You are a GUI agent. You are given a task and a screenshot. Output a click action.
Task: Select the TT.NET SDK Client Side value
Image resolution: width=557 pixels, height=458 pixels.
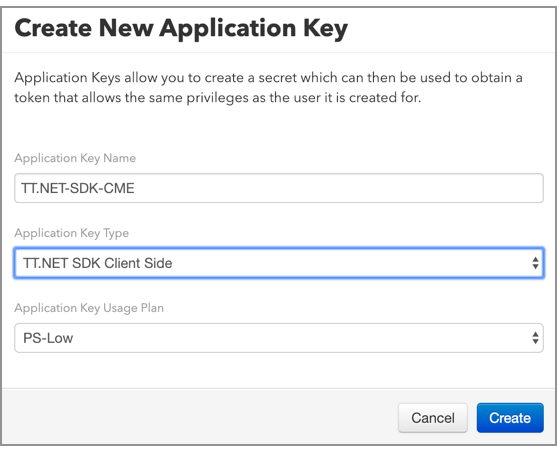(98, 263)
